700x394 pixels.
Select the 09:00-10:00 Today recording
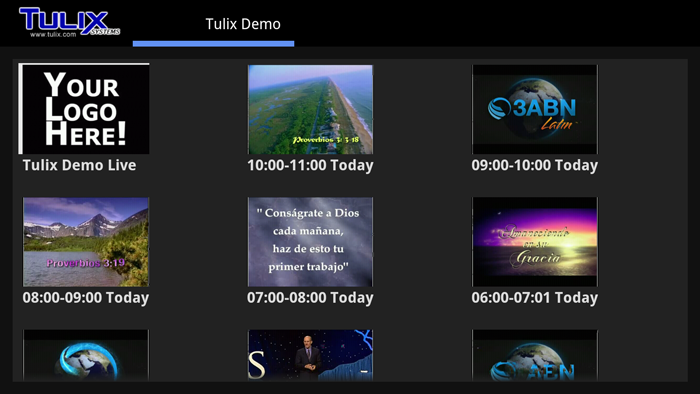click(x=534, y=165)
